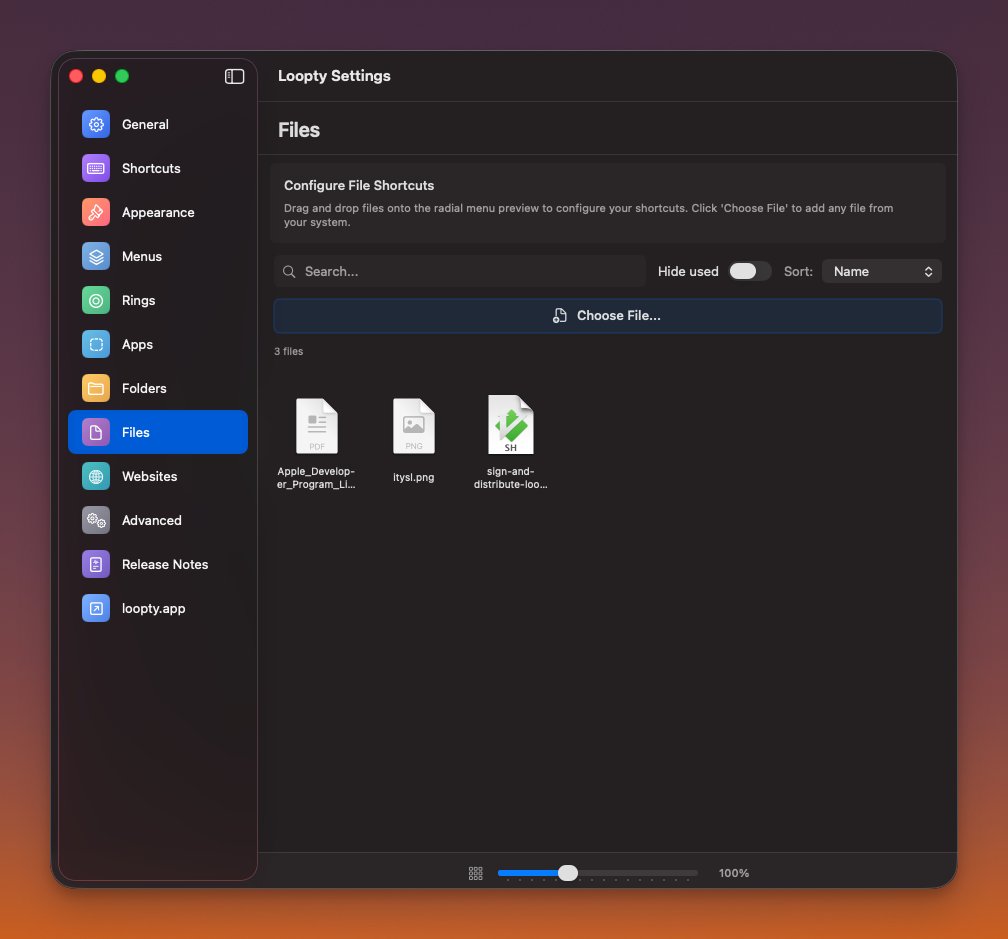Go to Shortcuts settings
Viewport: 1008px width, 939px height.
pyautogui.click(x=151, y=168)
